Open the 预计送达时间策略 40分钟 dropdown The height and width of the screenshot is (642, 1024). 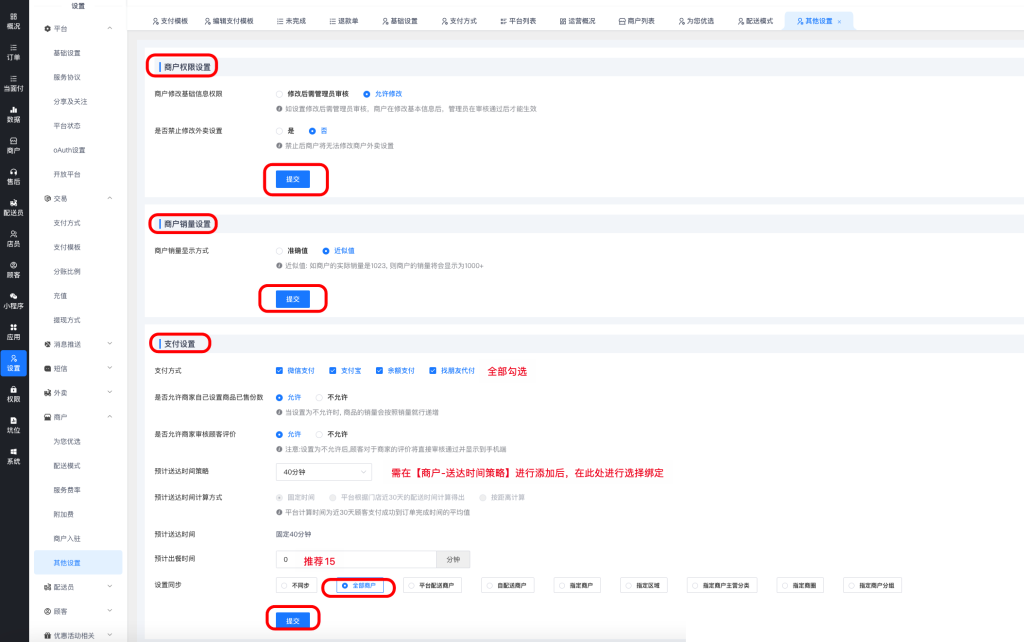pyautogui.click(x=323, y=471)
